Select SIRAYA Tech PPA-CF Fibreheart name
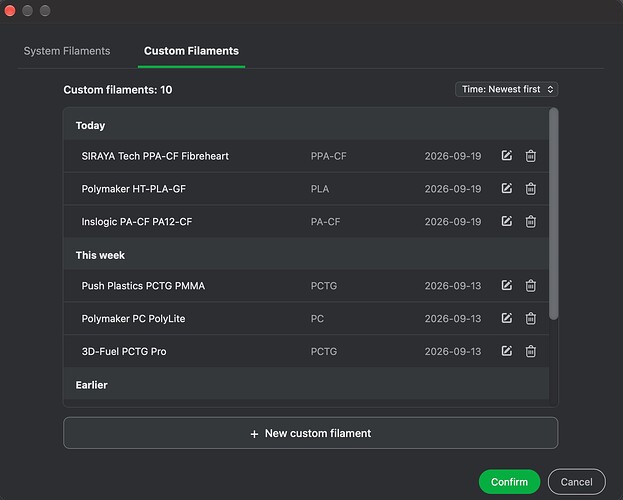This screenshot has height=500, width=623. pos(155,156)
